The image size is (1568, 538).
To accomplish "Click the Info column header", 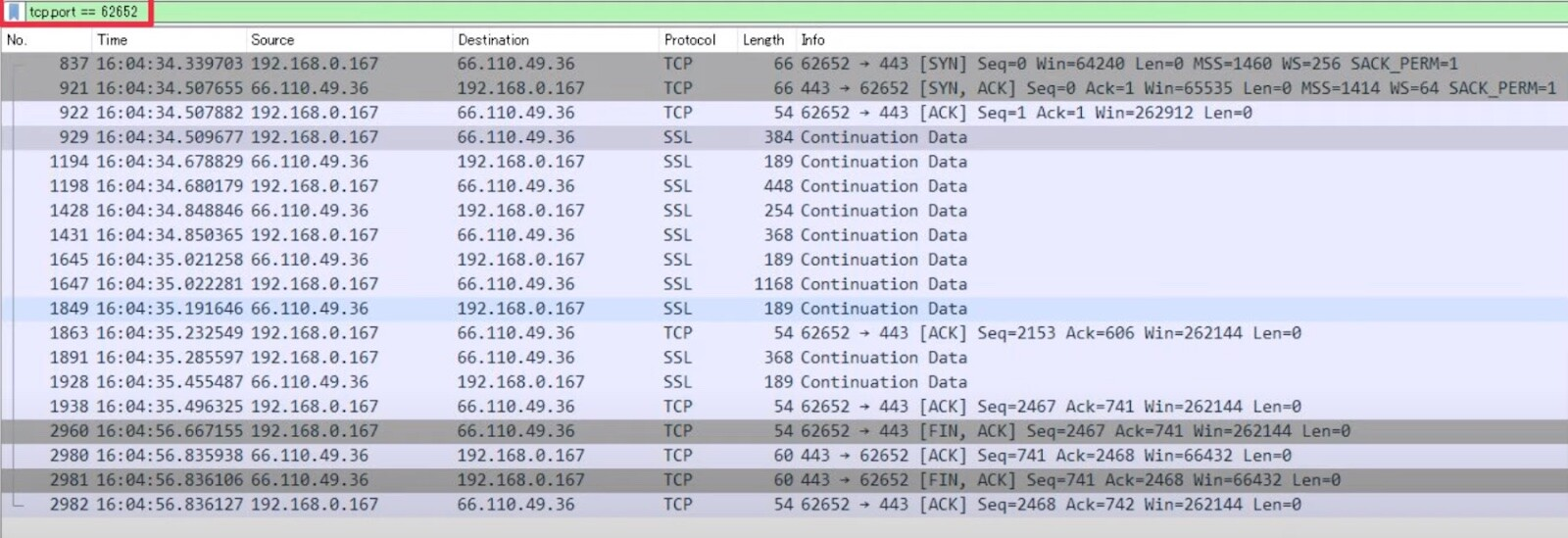I will [812, 40].
